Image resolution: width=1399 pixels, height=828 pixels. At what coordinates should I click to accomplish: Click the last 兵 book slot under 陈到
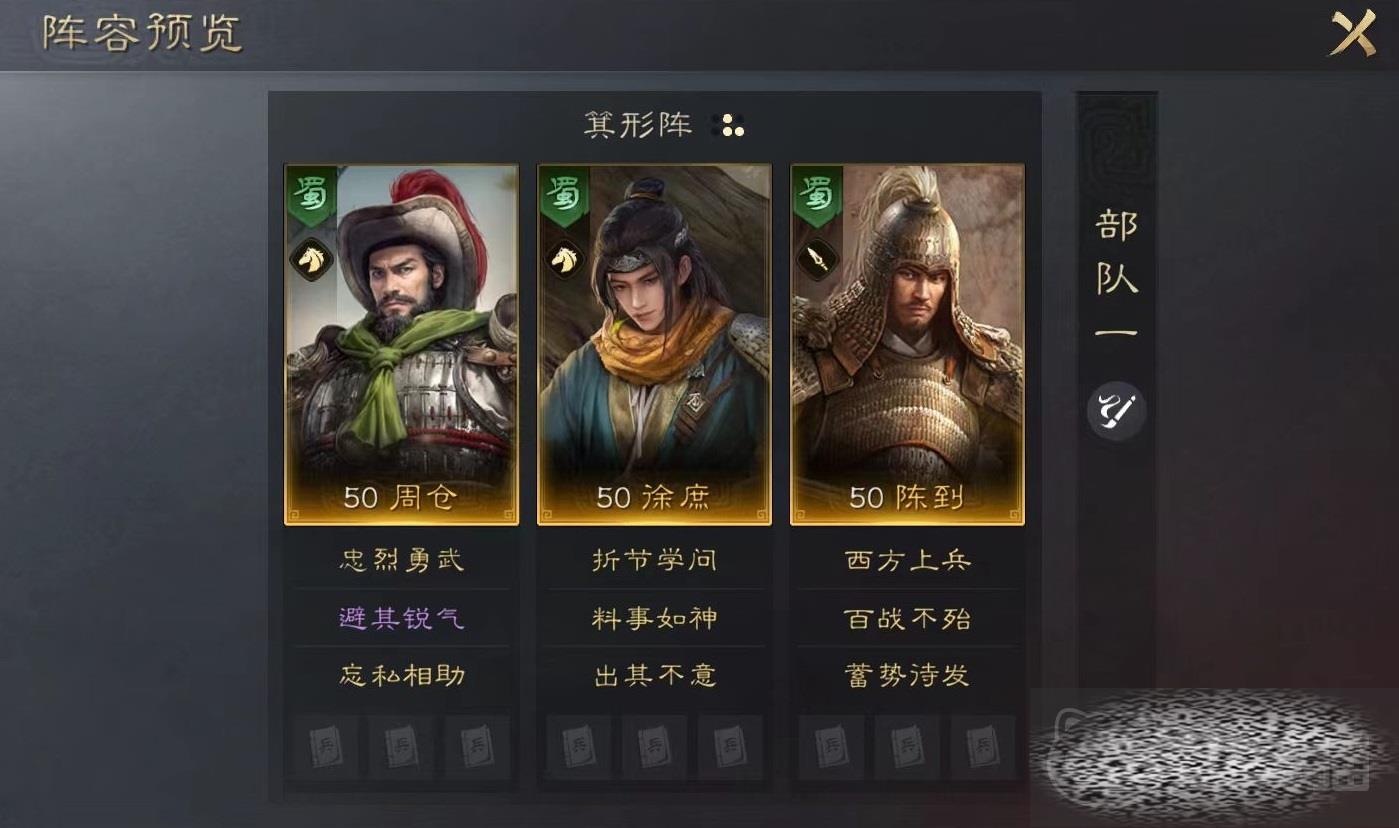(x=983, y=747)
